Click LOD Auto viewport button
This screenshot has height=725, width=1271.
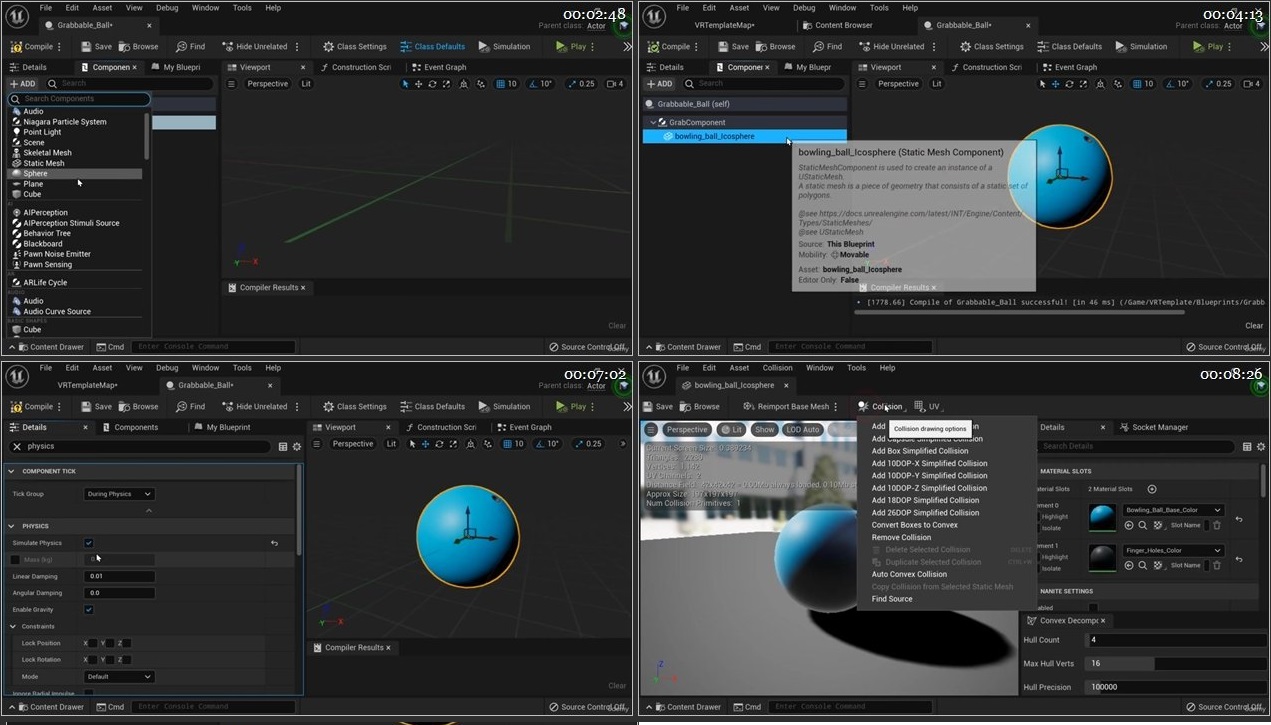tap(803, 429)
